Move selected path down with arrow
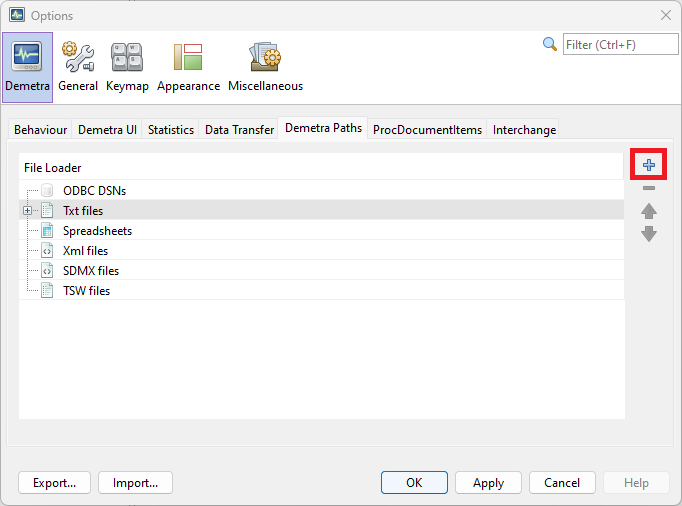The image size is (682, 506). point(649,234)
